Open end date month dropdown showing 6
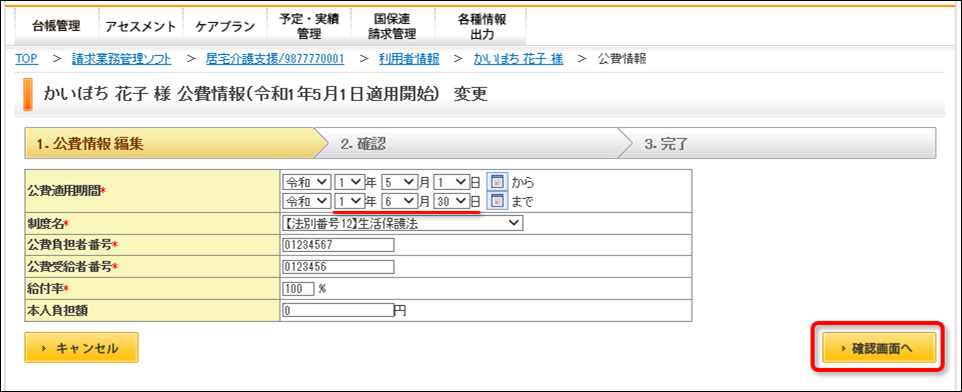This screenshot has height=392, width=962. (x=399, y=201)
